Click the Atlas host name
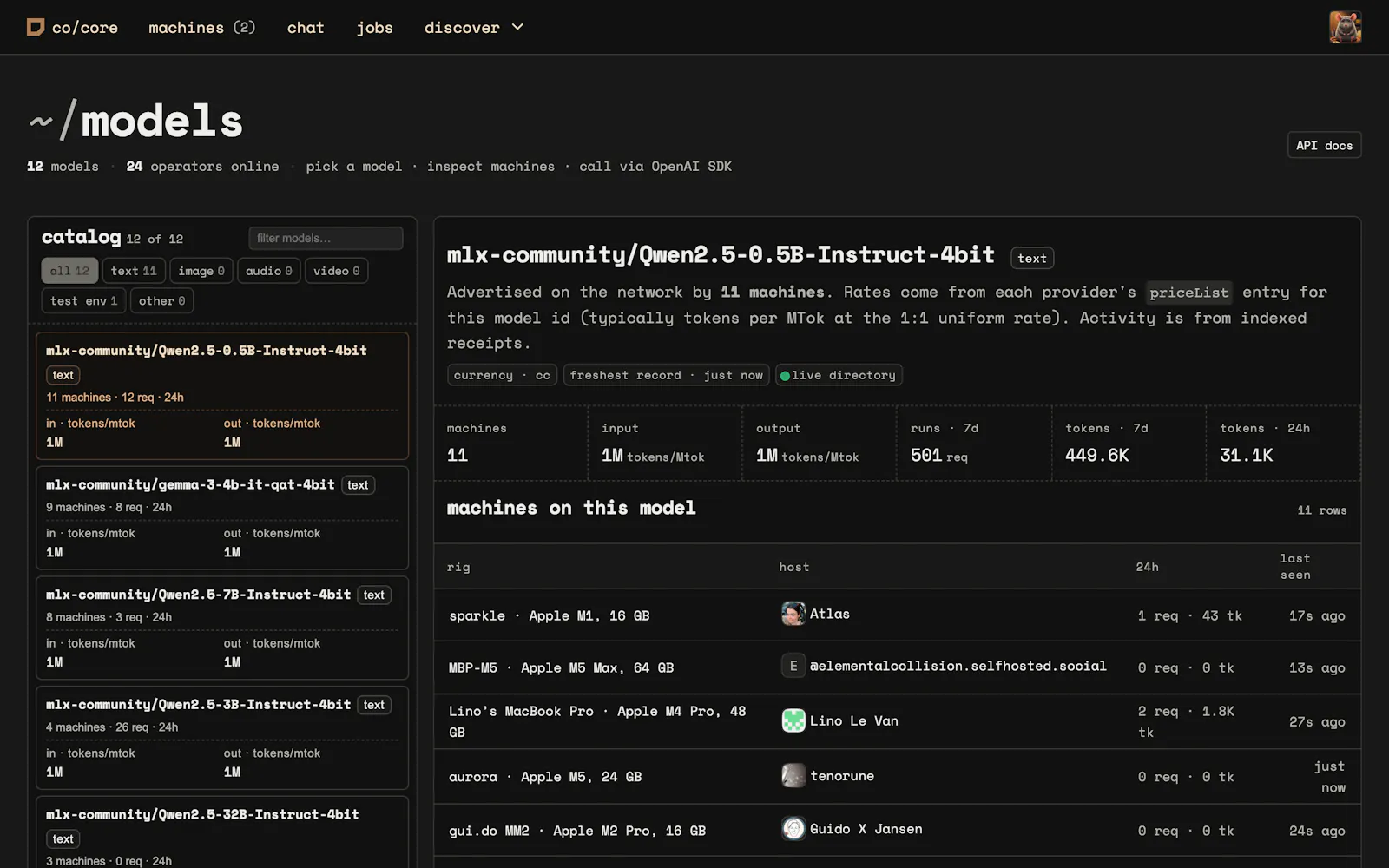 tap(829, 614)
